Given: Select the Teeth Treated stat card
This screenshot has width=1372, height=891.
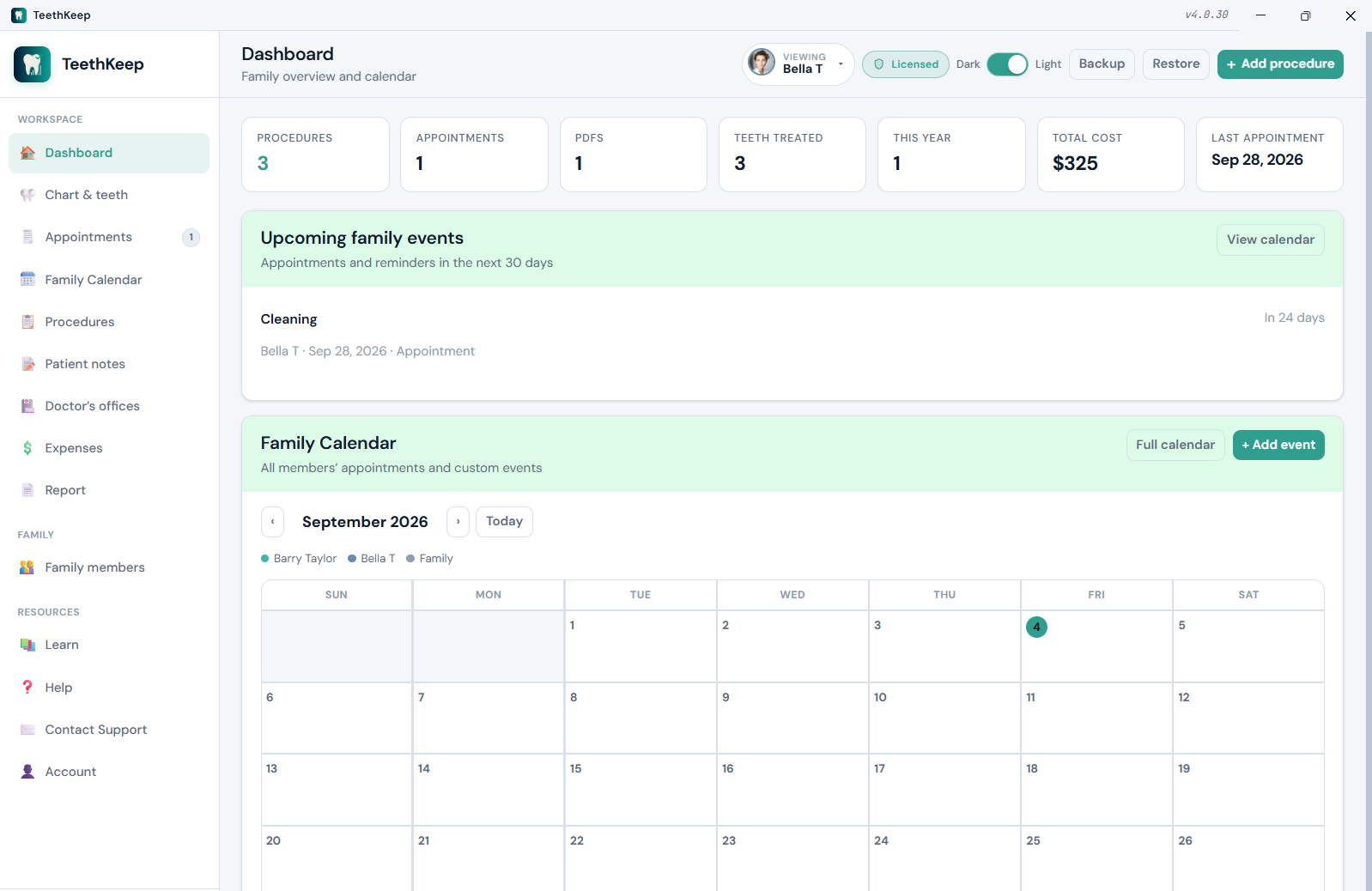Looking at the screenshot, I should click(792, 155).
